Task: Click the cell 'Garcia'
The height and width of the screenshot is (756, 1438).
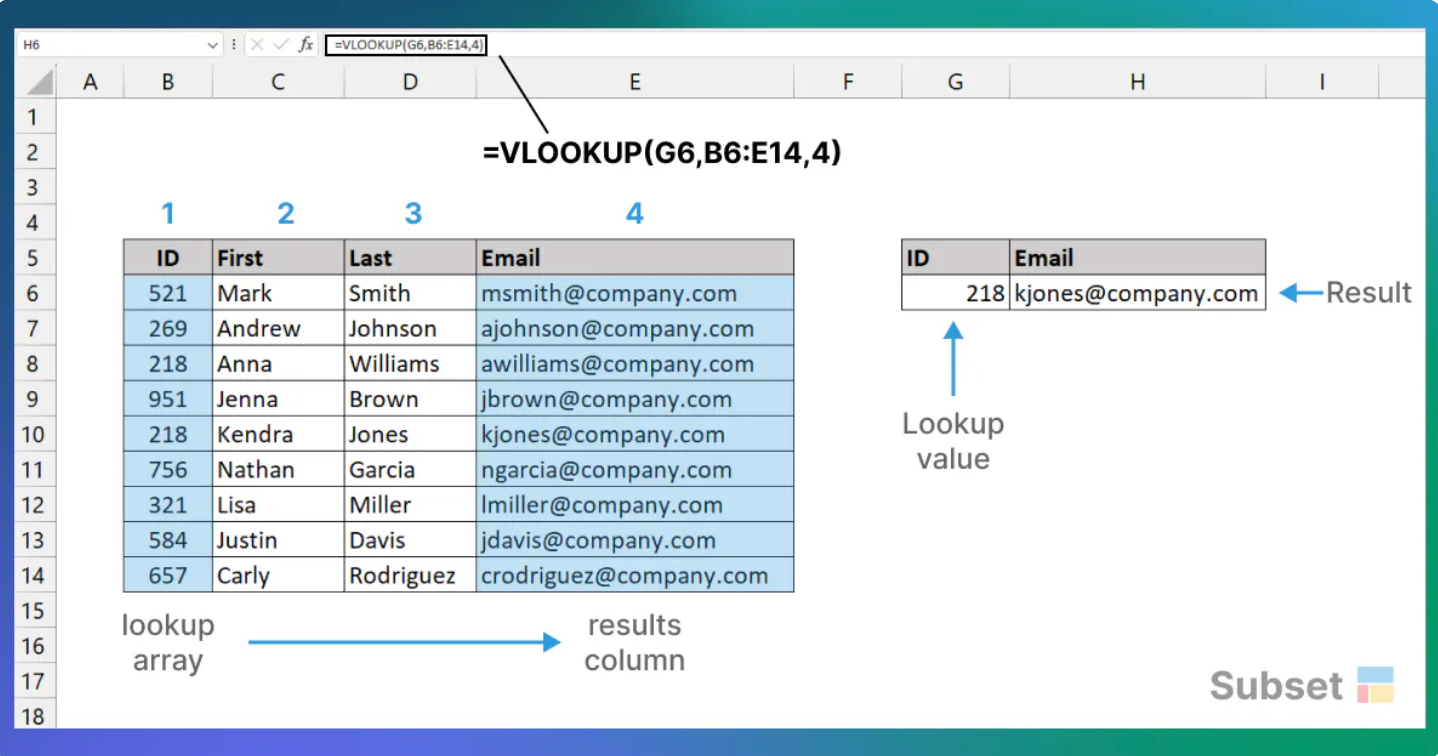Action: [x=410, y=469]
